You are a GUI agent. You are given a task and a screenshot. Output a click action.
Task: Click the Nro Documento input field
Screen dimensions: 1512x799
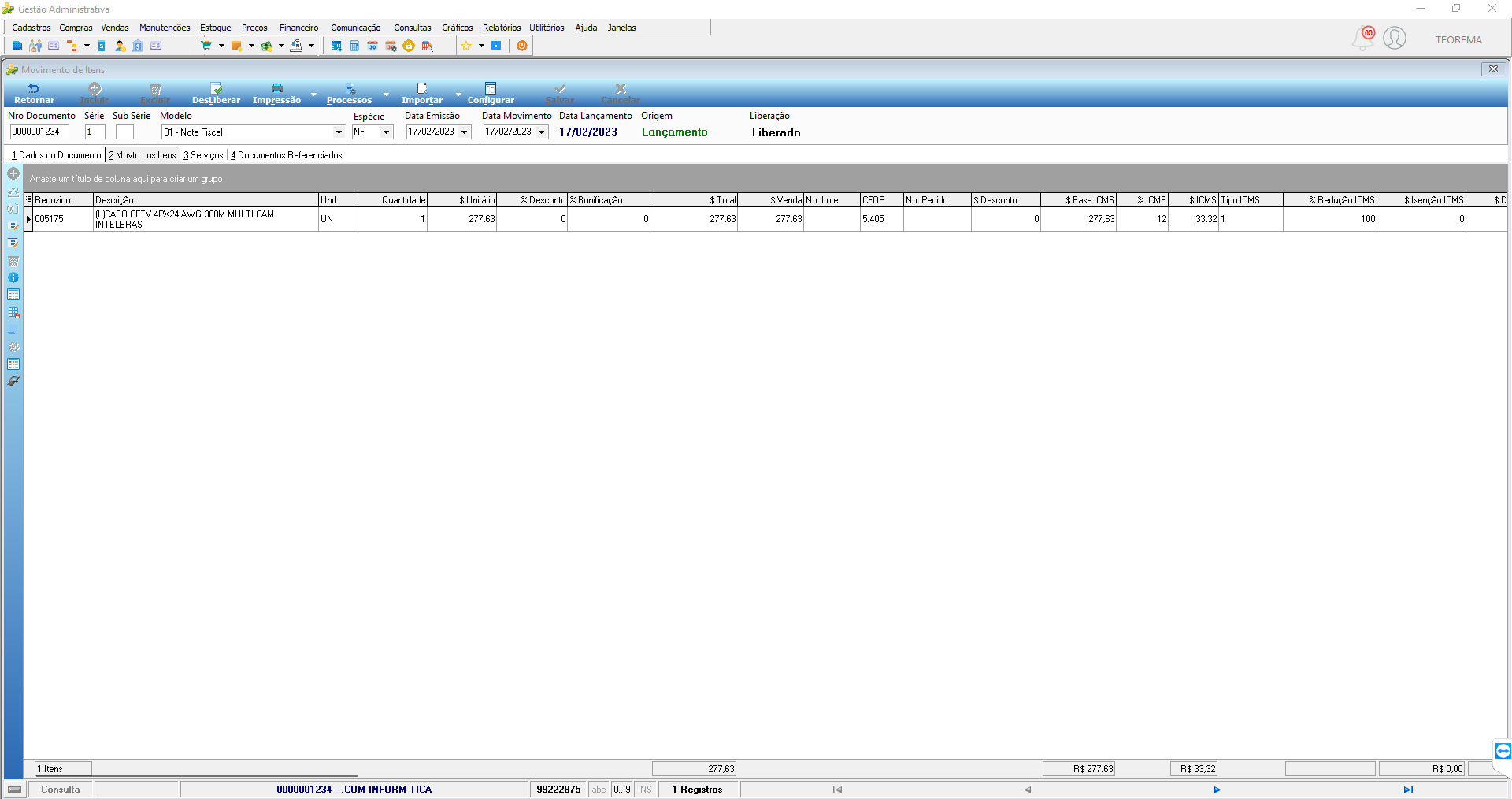(39, 132)
